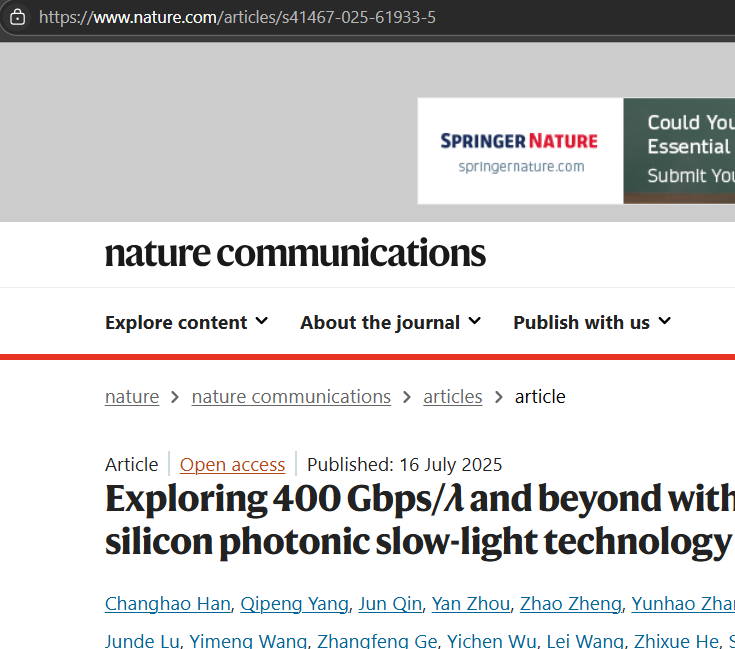
Task: Go to nature breadcrumb link
Action: click(x=132, y=397)
